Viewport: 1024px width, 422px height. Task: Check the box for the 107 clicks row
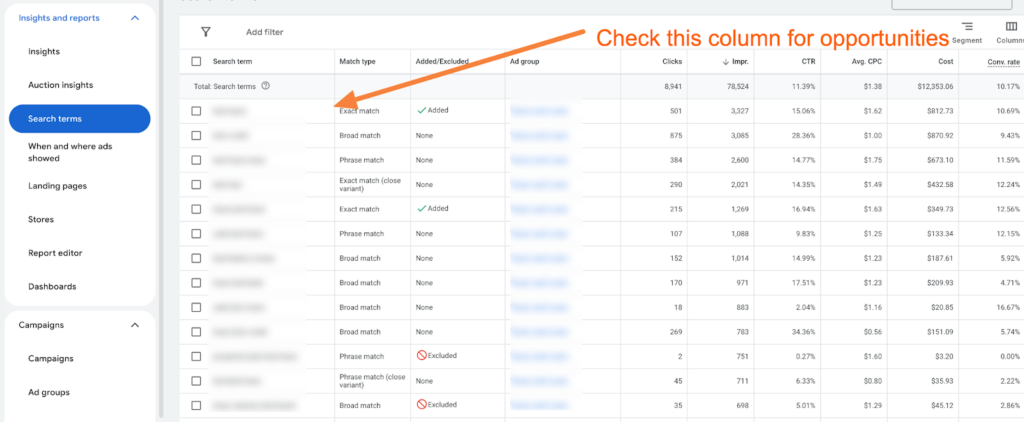point(197,234)
